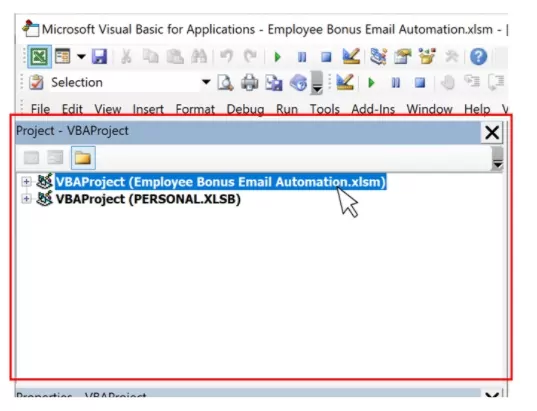
Task: Expand the Employee Bonus Email Automation project node
Action: 26,182
